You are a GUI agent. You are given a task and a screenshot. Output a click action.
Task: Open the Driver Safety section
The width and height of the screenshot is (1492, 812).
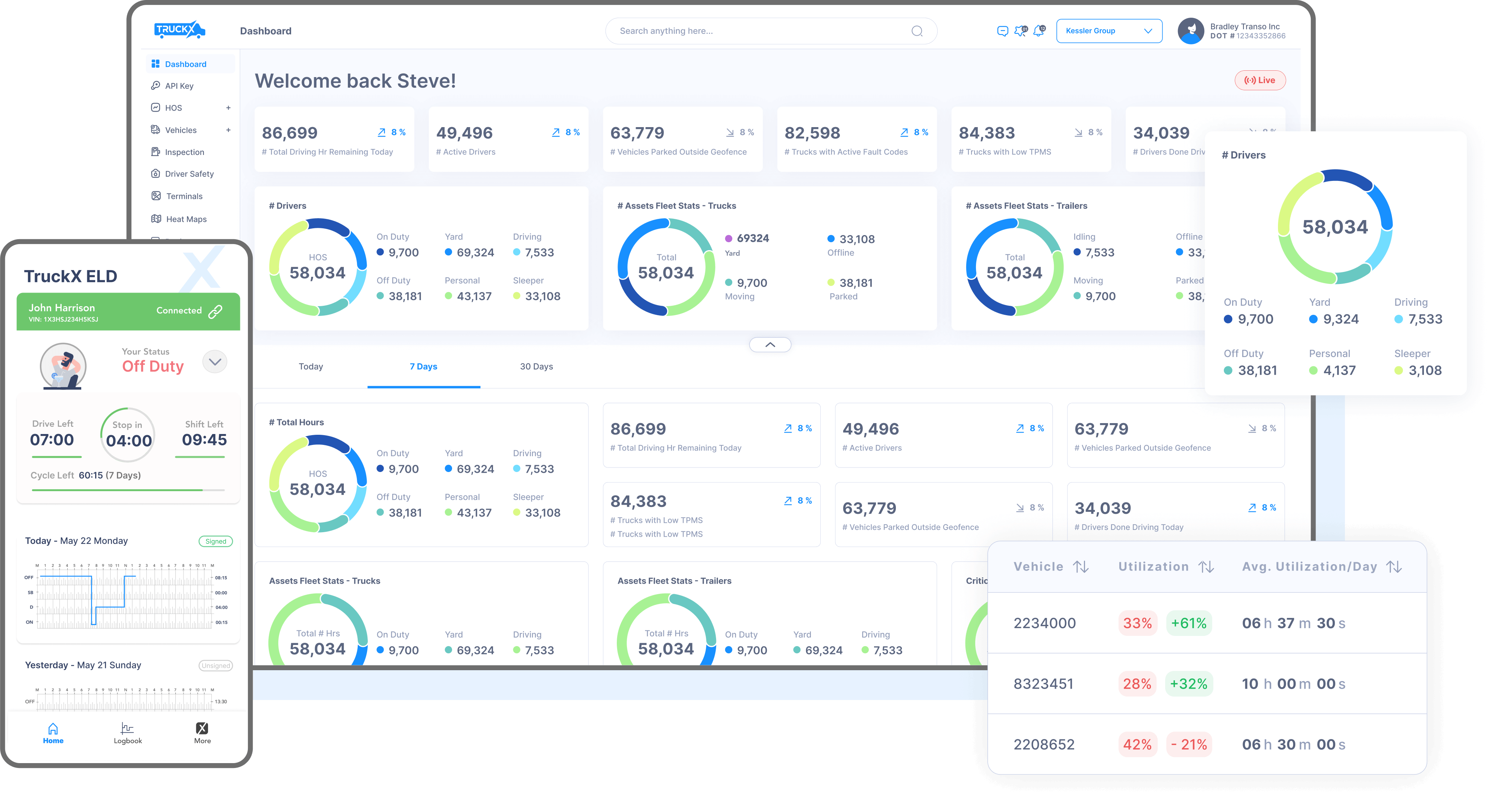tap(190, 174)
